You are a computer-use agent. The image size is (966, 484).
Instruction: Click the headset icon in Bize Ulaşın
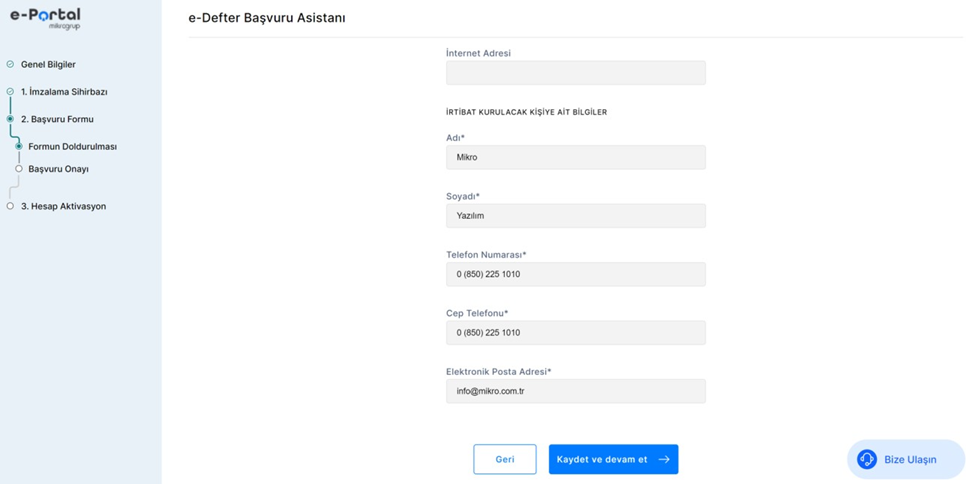(867, 459)
